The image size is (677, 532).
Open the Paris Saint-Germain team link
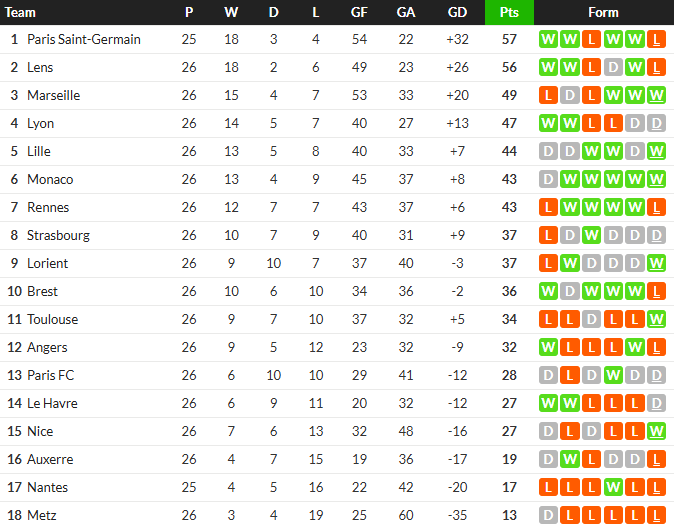[x=84, y=40]
